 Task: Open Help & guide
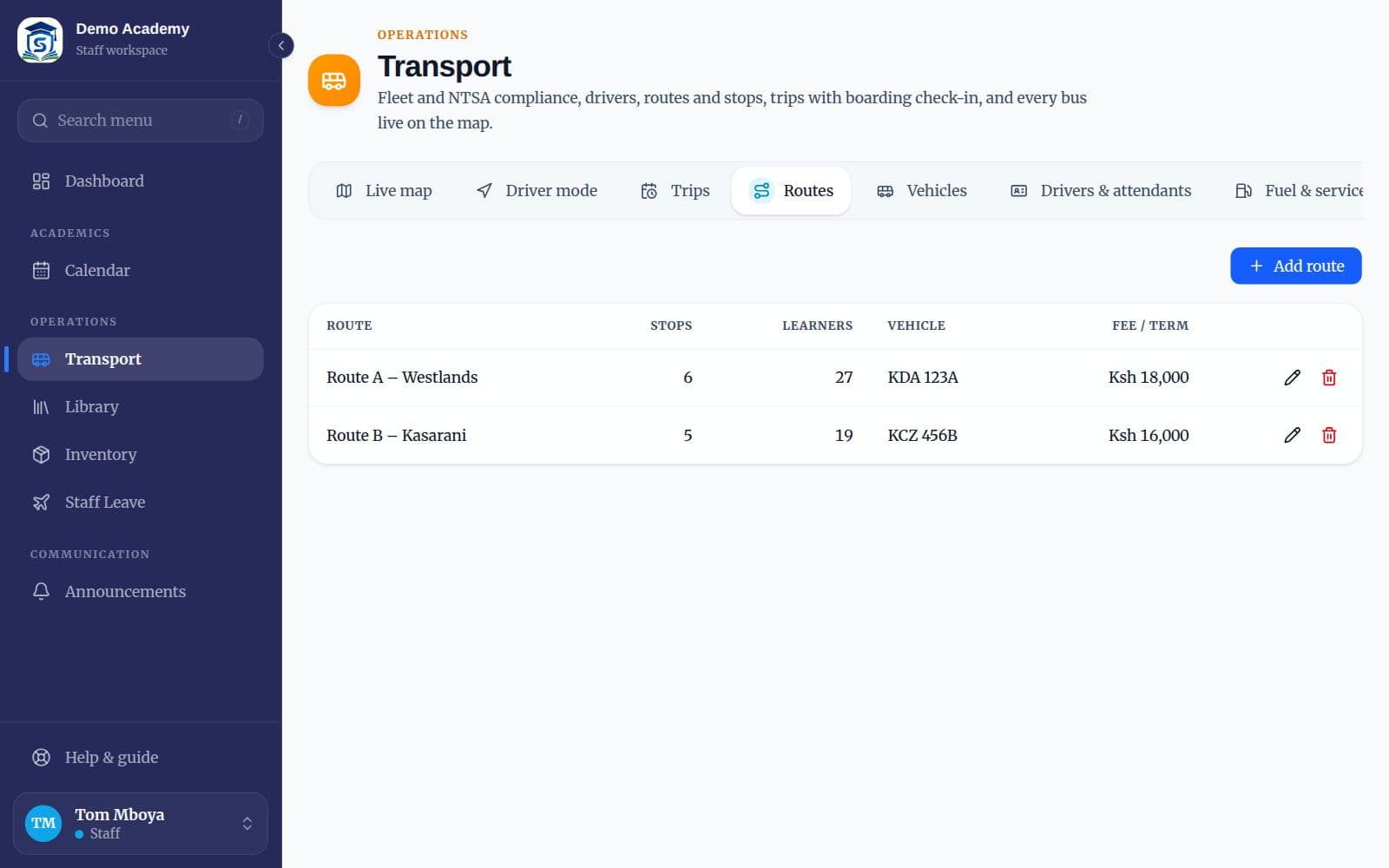[140, 757]
